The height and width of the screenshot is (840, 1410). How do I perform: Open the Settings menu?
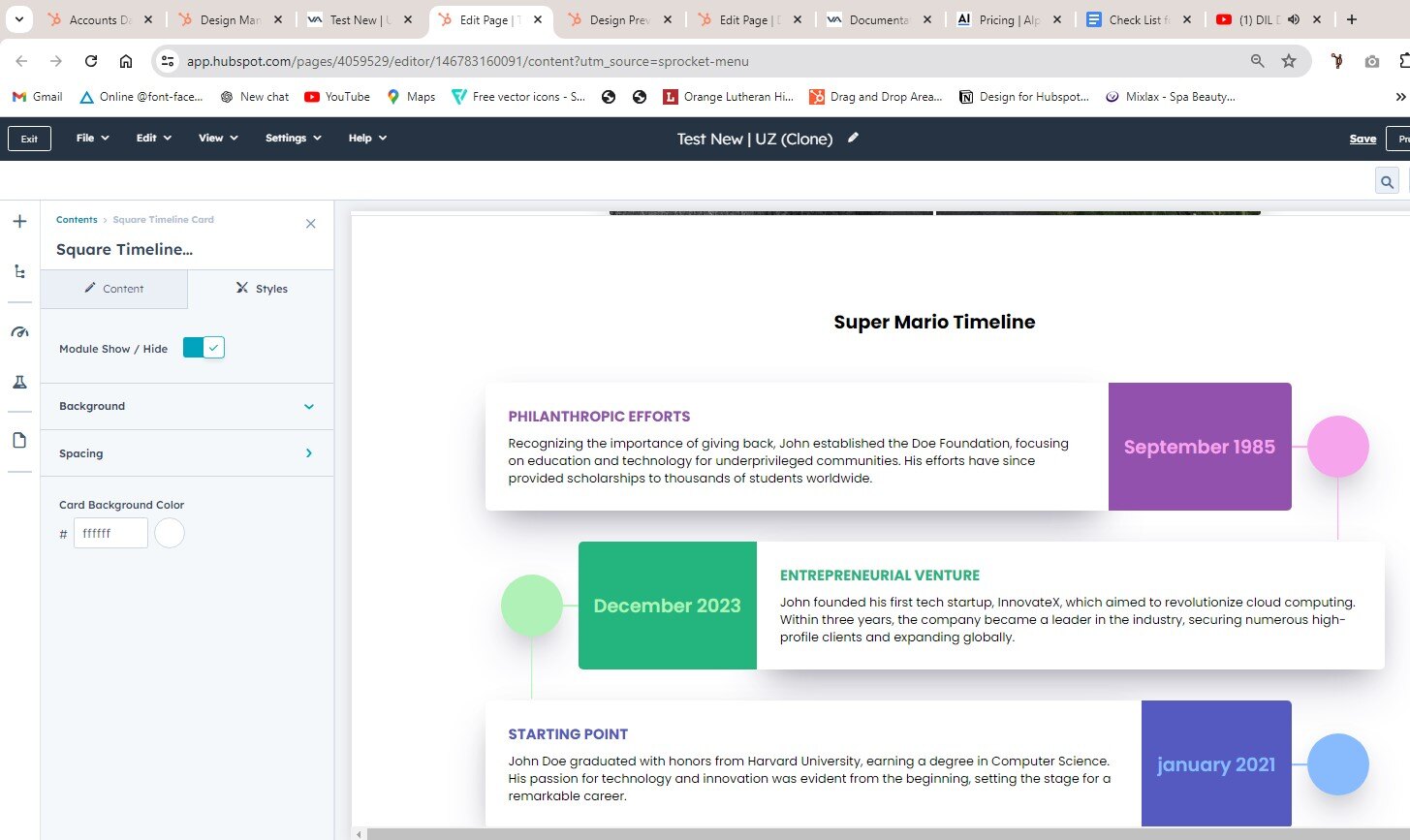click(293, 139)
